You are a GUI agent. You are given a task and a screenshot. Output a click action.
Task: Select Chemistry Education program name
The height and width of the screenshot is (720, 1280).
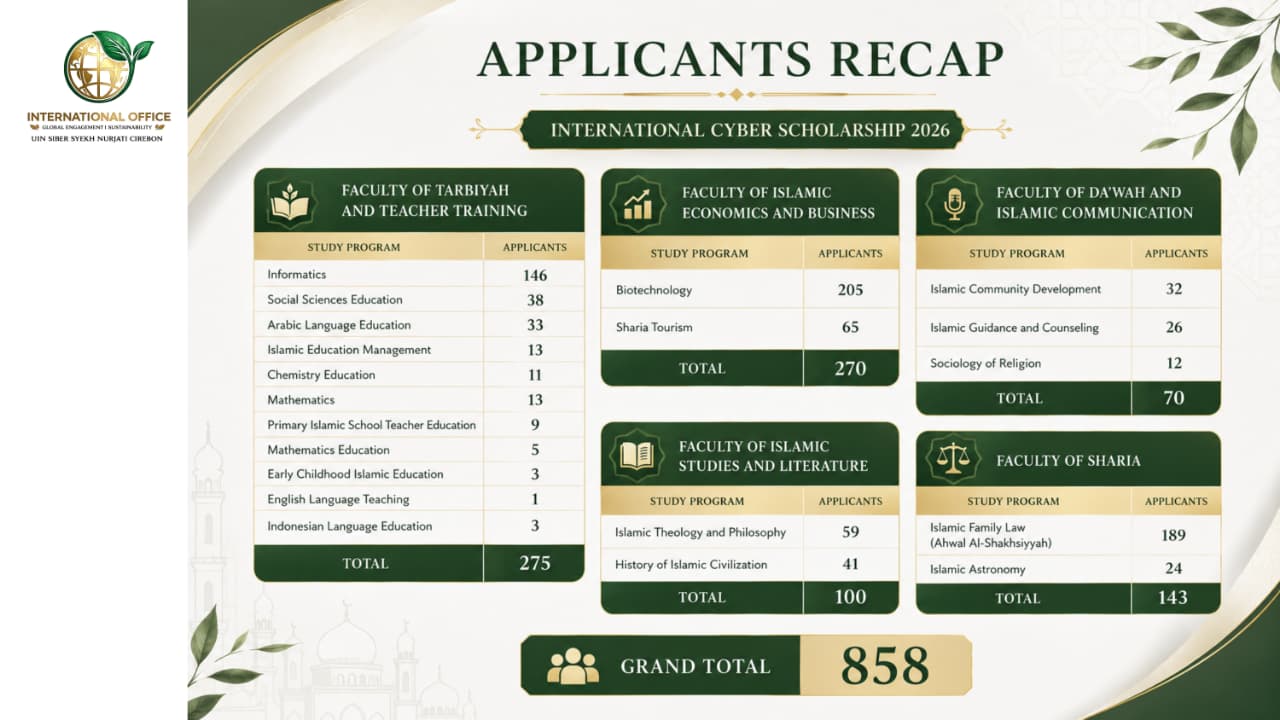pos(321,375)
